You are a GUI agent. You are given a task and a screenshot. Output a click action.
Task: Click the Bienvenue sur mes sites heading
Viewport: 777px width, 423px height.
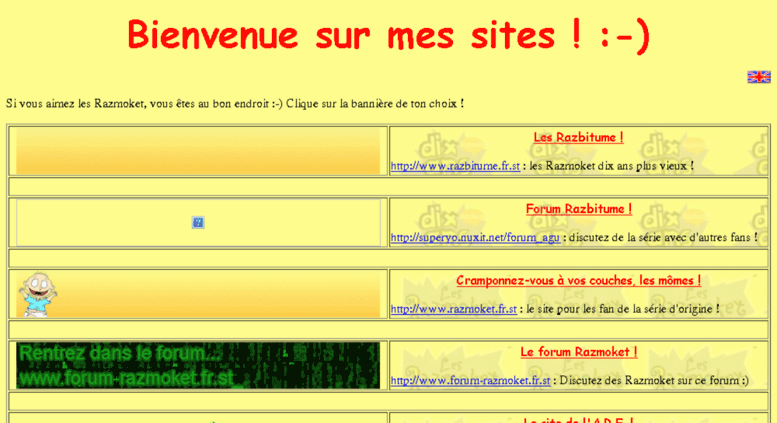(x=388, y=35)
